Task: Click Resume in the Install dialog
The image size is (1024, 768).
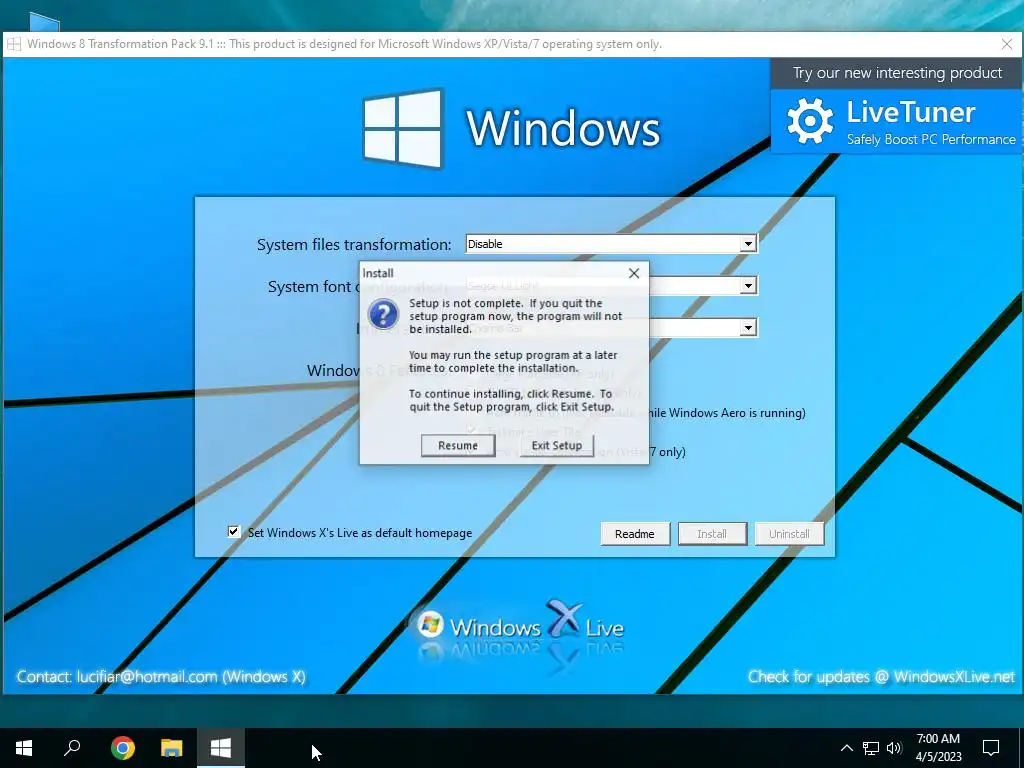Action: pyautogui.click(x=458, y=445)
